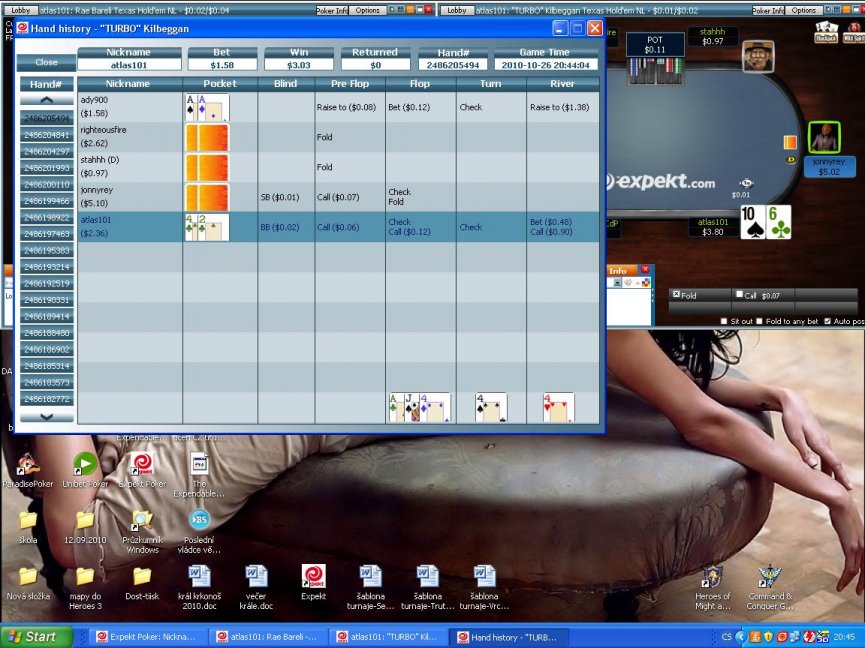Open Options on the Rae Bareli table
Viewport: 865px width, 648px height.
tap(367, 10)
